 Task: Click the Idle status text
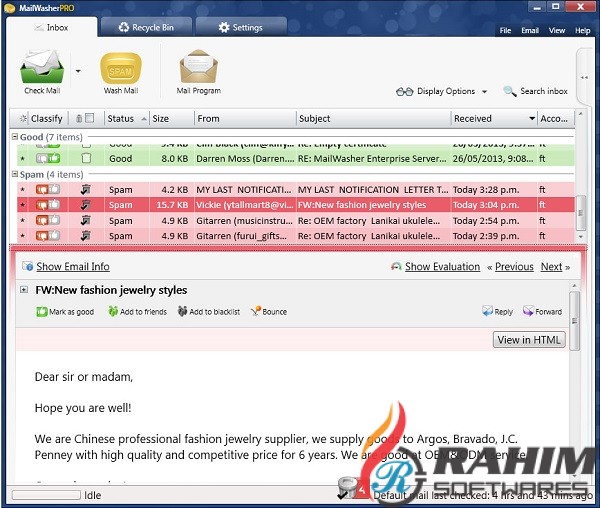[93, 495]
